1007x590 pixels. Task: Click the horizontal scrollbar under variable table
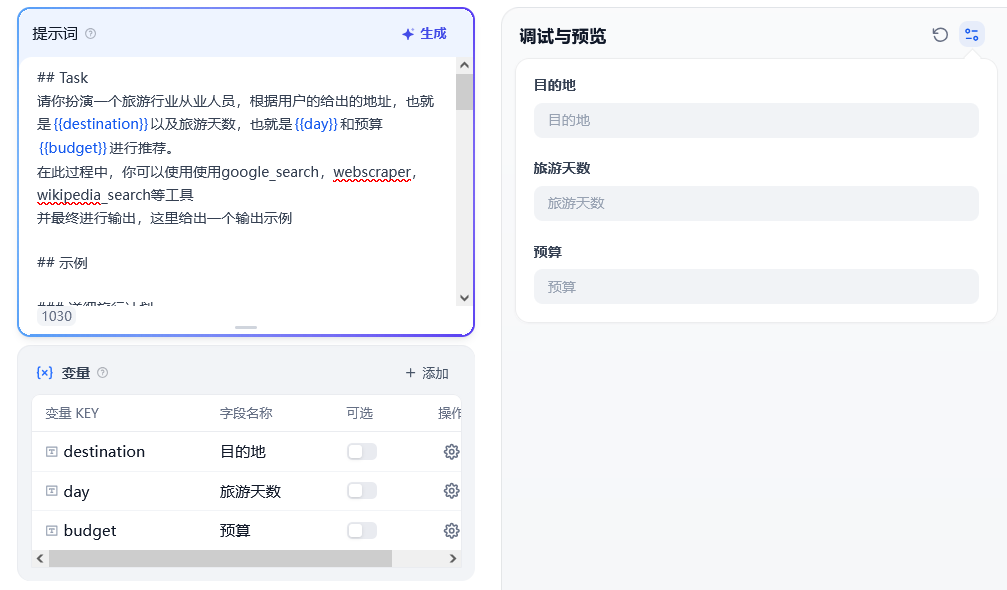pyautogui.click(x=220, y=559)
